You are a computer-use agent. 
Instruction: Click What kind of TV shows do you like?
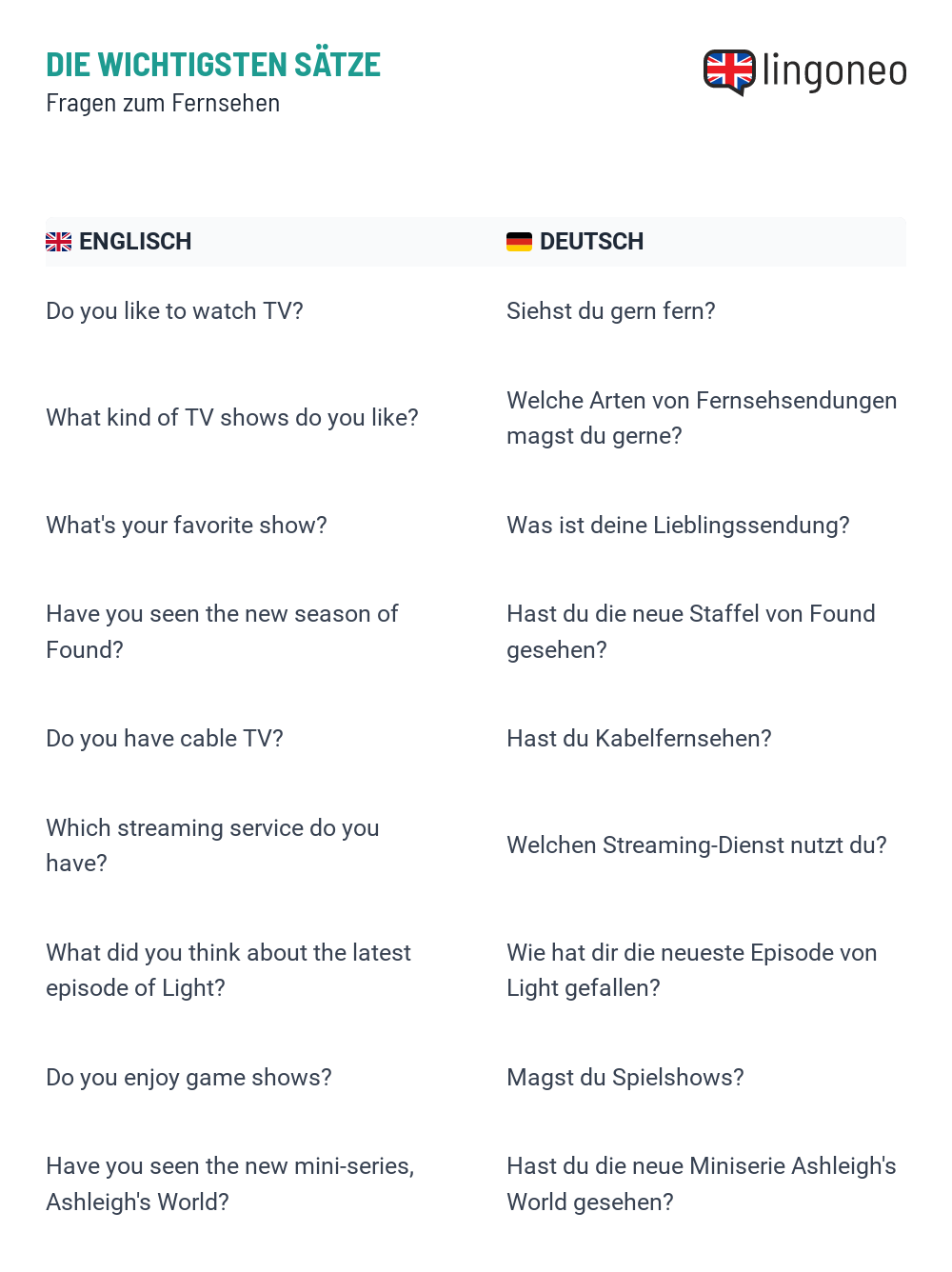coord(232,418)
